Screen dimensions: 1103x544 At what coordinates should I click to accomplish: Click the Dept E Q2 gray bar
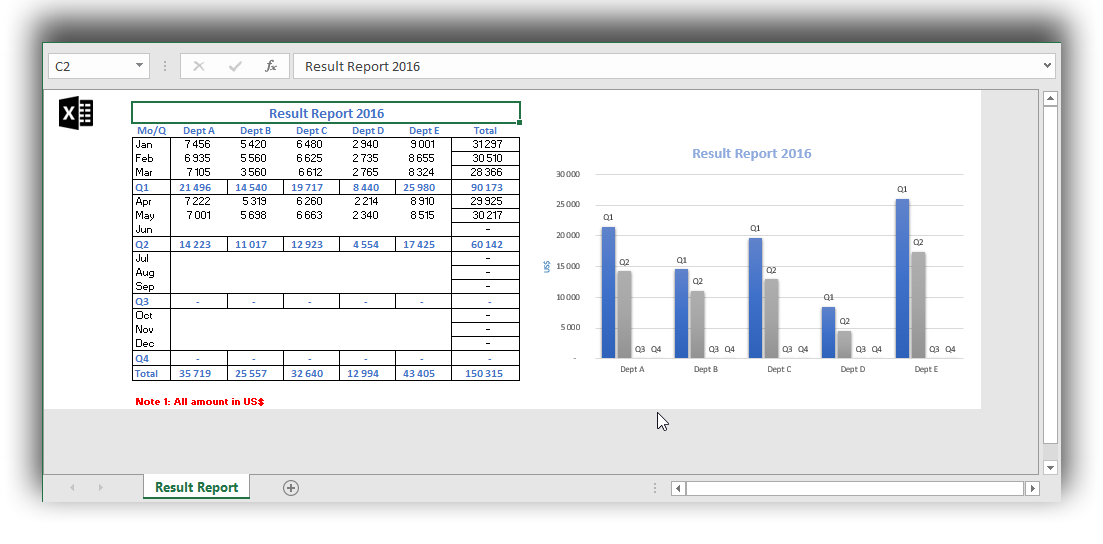coord(918,305)
